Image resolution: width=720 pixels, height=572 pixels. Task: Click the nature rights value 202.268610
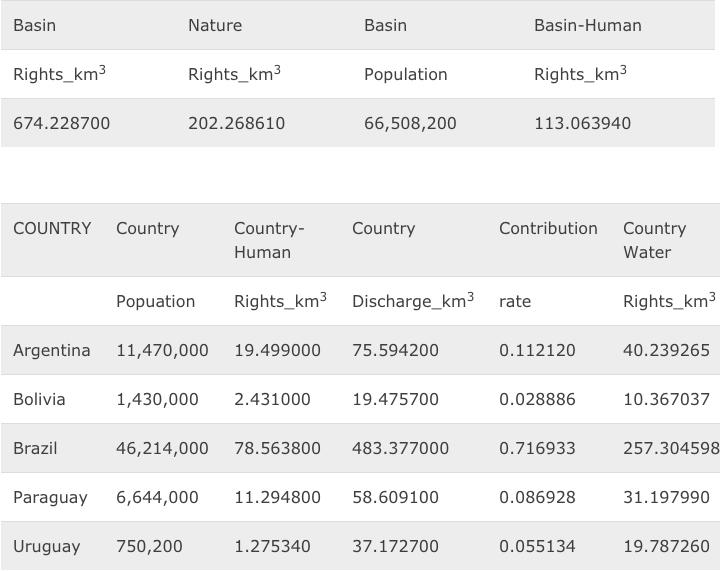[x=236, y=123]
